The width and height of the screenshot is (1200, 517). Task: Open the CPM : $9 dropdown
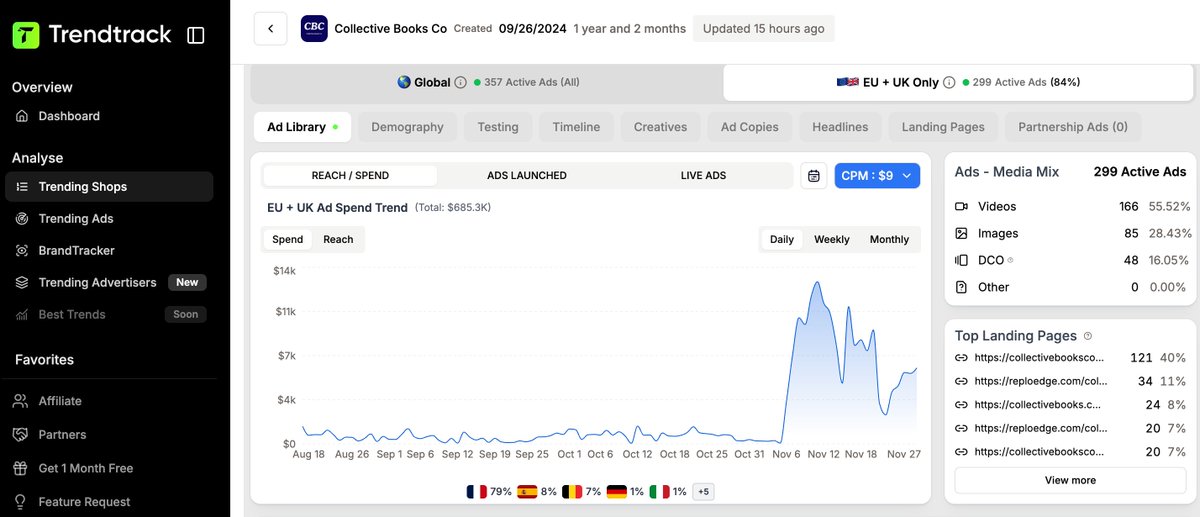click(877, 176)
